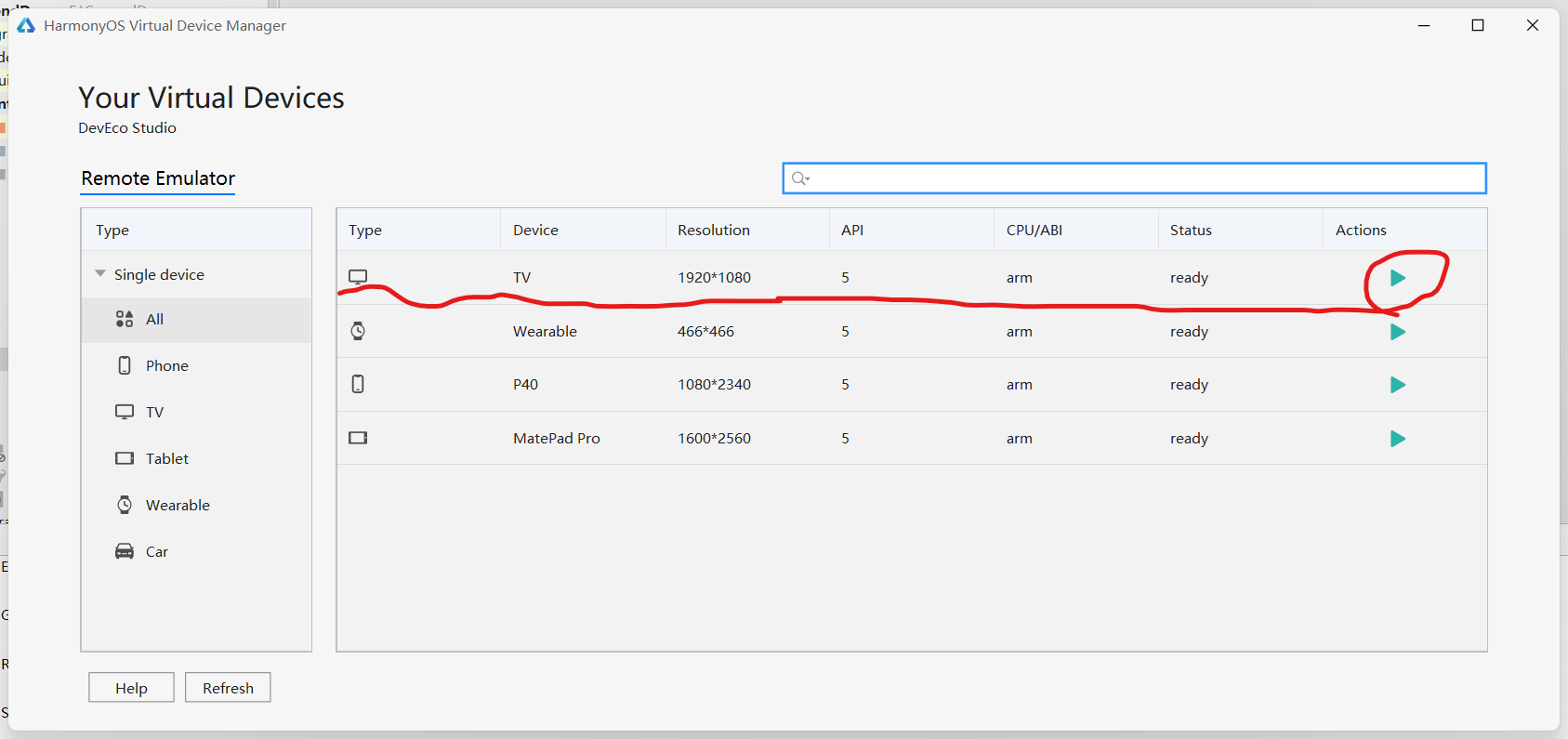Image resolution: width=1568 pixels, height=739 pixels.
Task: Click ready status in P40 row
Action: pyautogui.click(x=1189, y=385)
